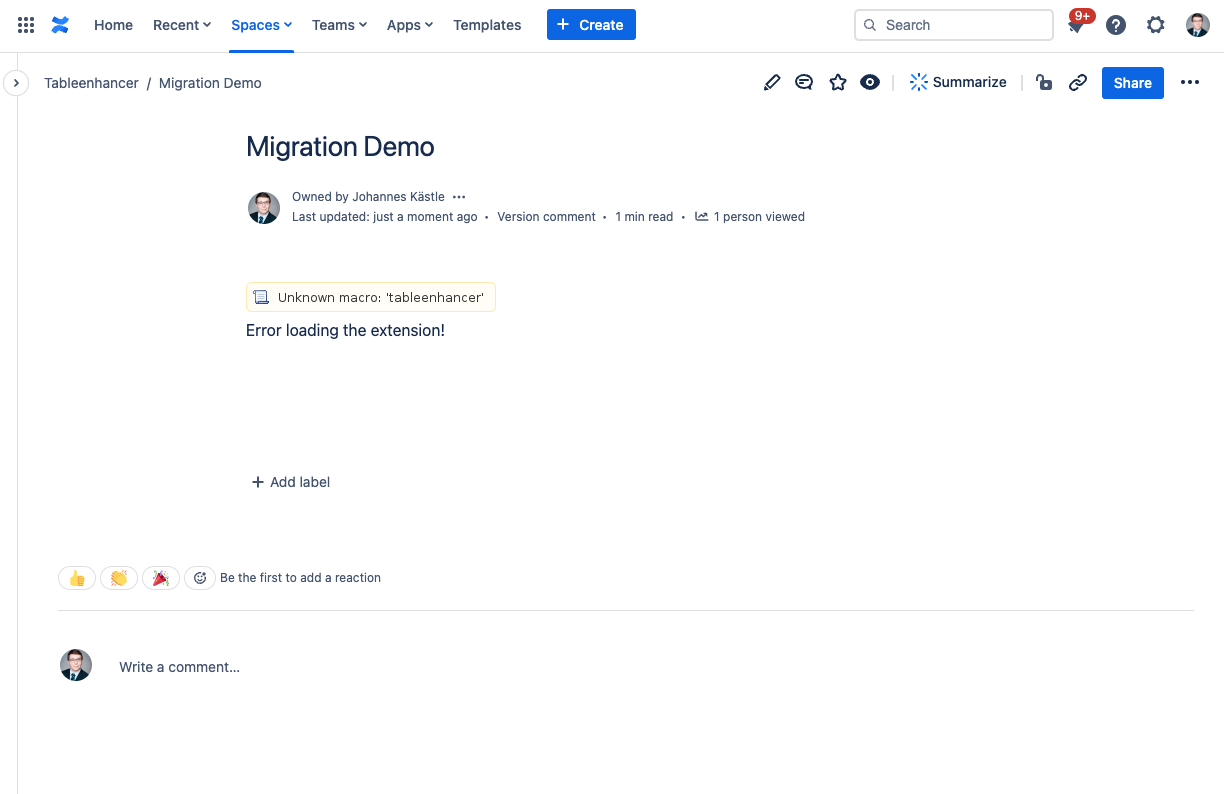
Task: Expand the left sidebar chevron
Action: [16, 83]
